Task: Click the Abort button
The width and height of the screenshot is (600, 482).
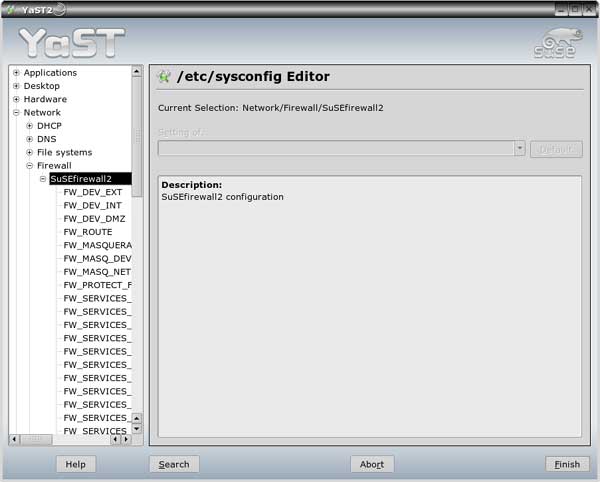Action: [372, 464]
